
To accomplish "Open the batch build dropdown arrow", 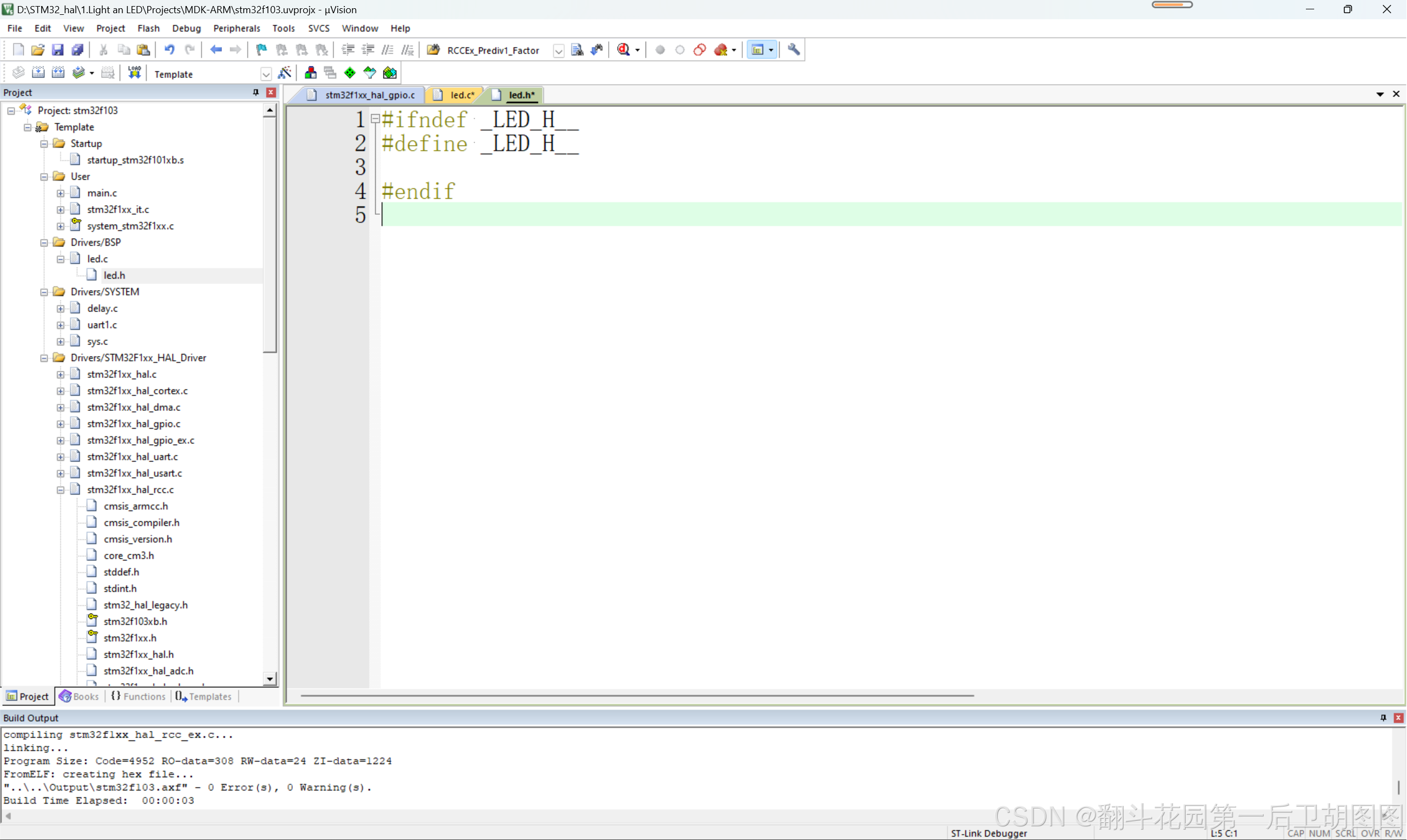I will (92, 73).
